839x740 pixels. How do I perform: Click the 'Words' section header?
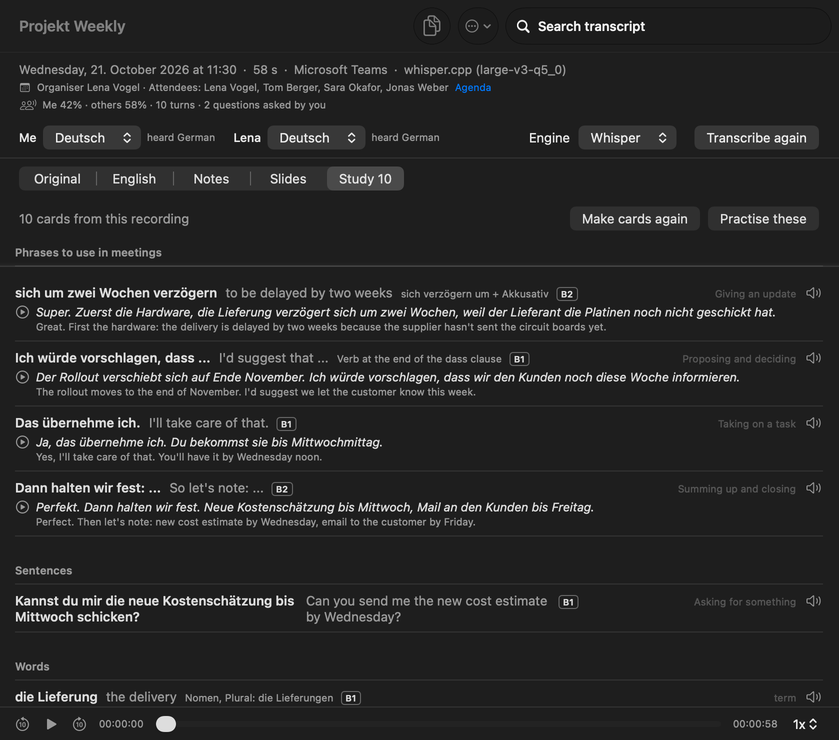[x=32, y=667]
